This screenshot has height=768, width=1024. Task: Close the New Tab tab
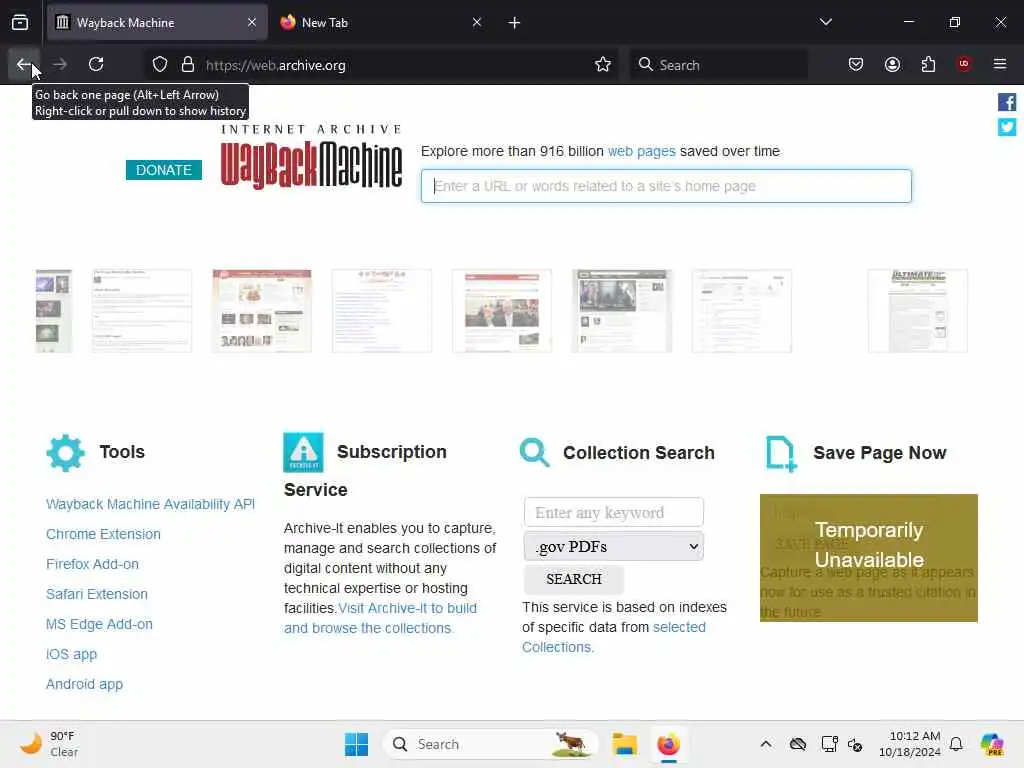click(477, 23)
